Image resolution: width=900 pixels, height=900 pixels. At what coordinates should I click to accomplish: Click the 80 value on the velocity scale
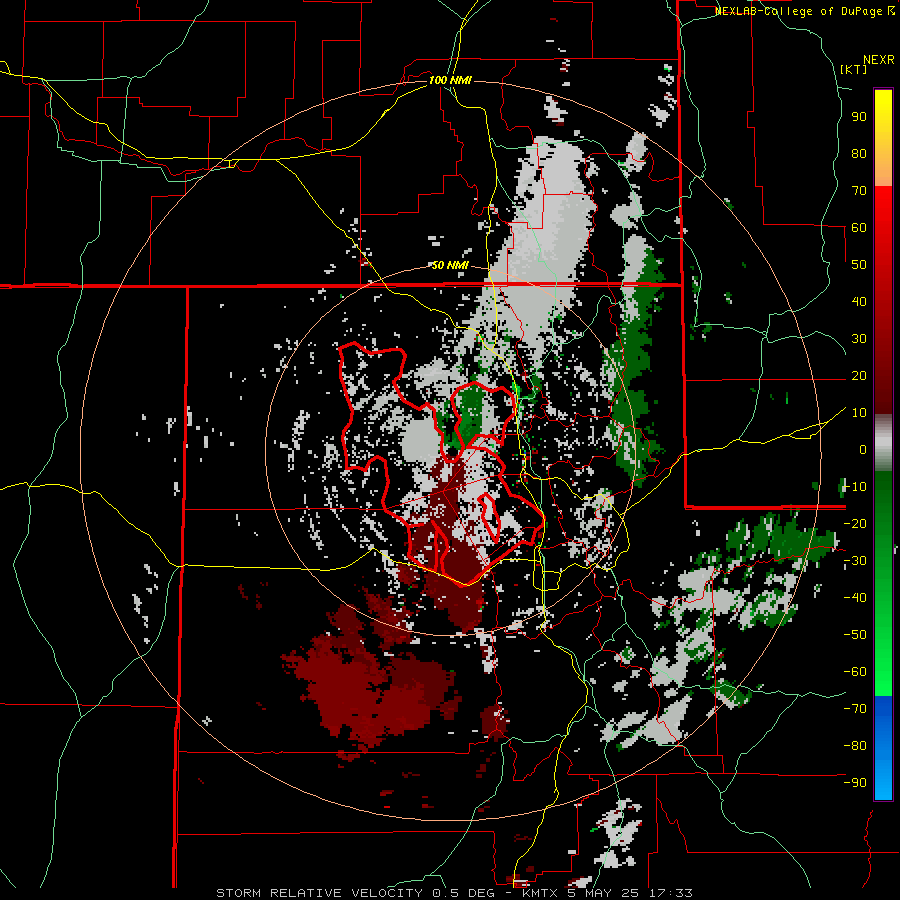[859, 153]
